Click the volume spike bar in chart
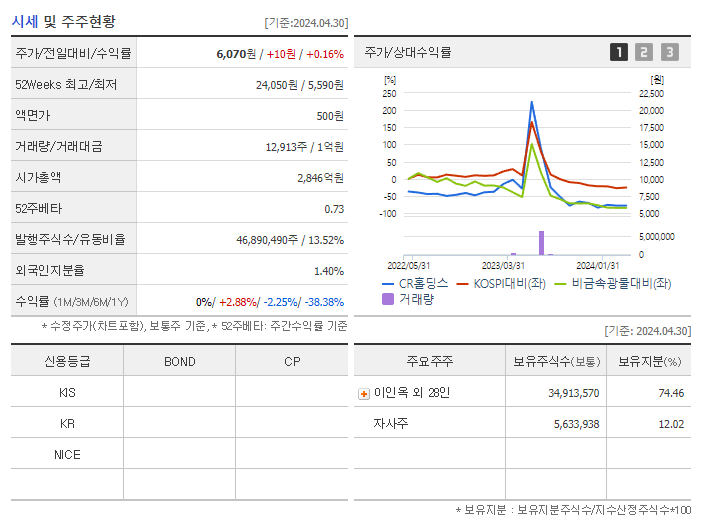 click(541, 243)
